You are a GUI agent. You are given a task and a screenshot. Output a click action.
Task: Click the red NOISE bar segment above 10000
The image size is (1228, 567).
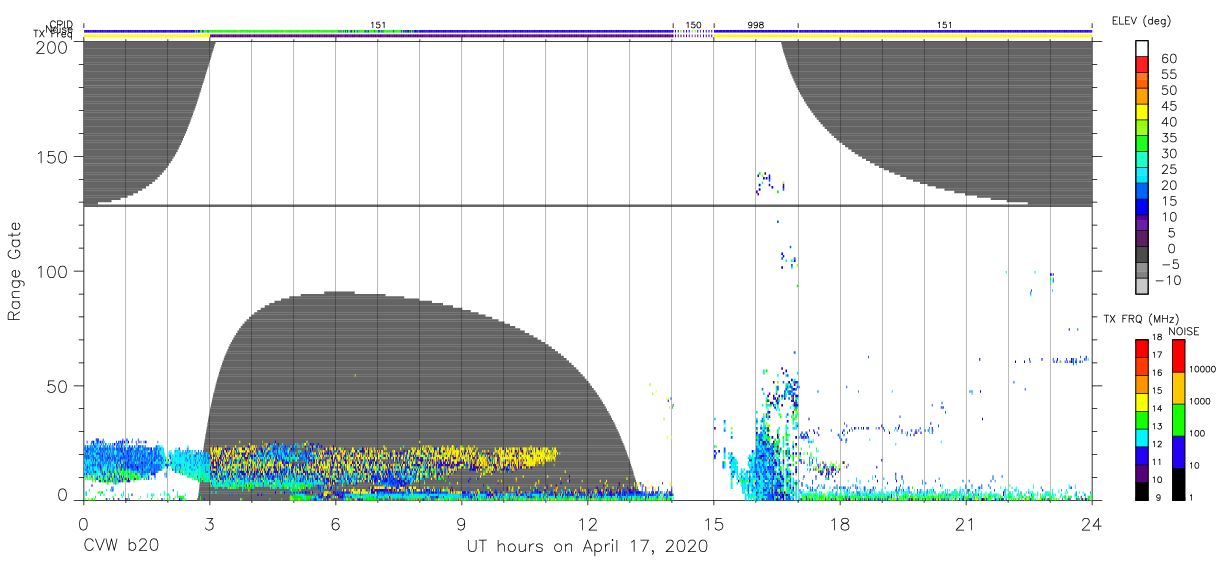coord(1180,356)
